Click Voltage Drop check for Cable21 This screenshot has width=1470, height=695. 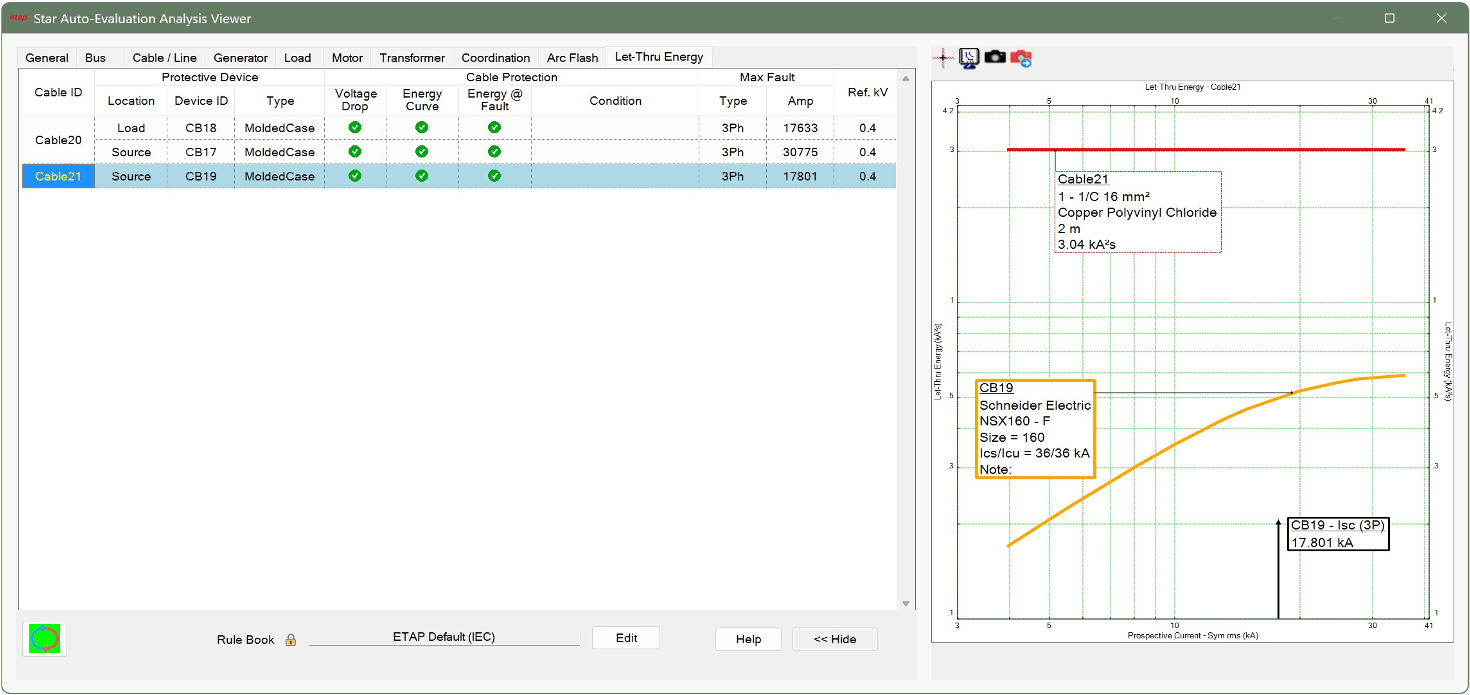click(355, 176)
